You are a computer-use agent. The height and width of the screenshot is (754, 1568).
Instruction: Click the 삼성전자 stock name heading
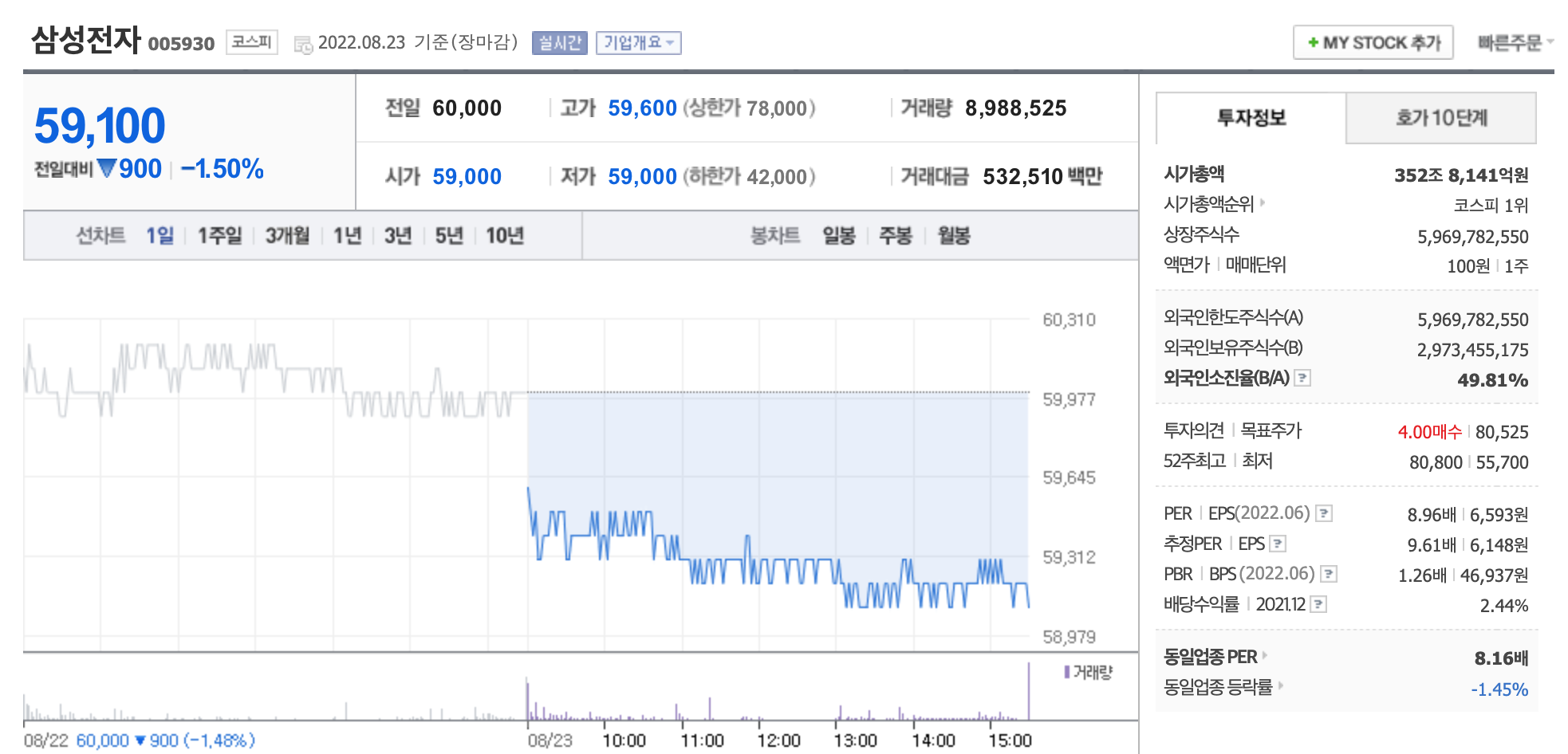[x=86, y=40]
